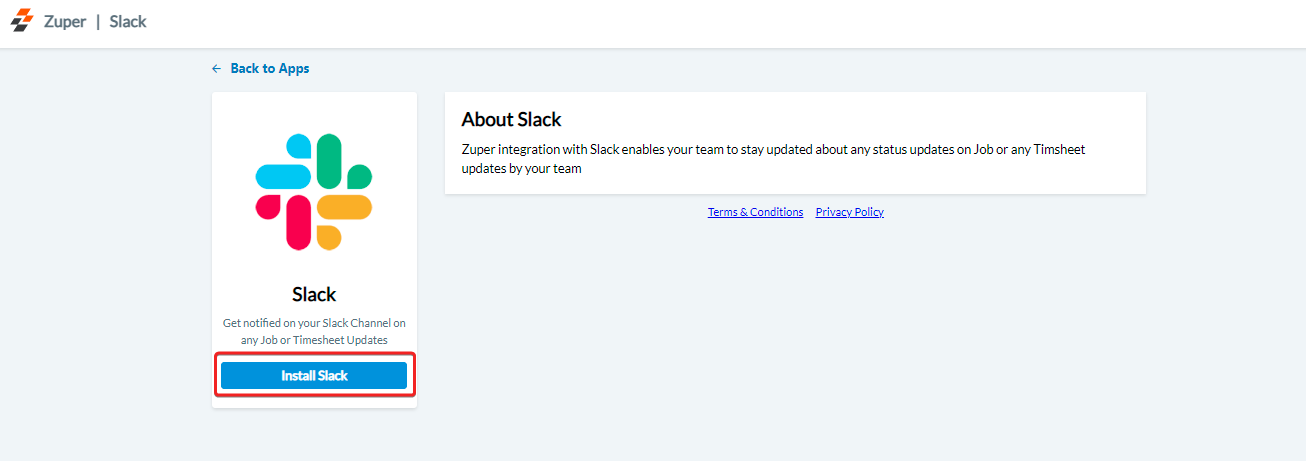
Task: Click the back arrow next to Back to Apps
Action: click(217, 69)
